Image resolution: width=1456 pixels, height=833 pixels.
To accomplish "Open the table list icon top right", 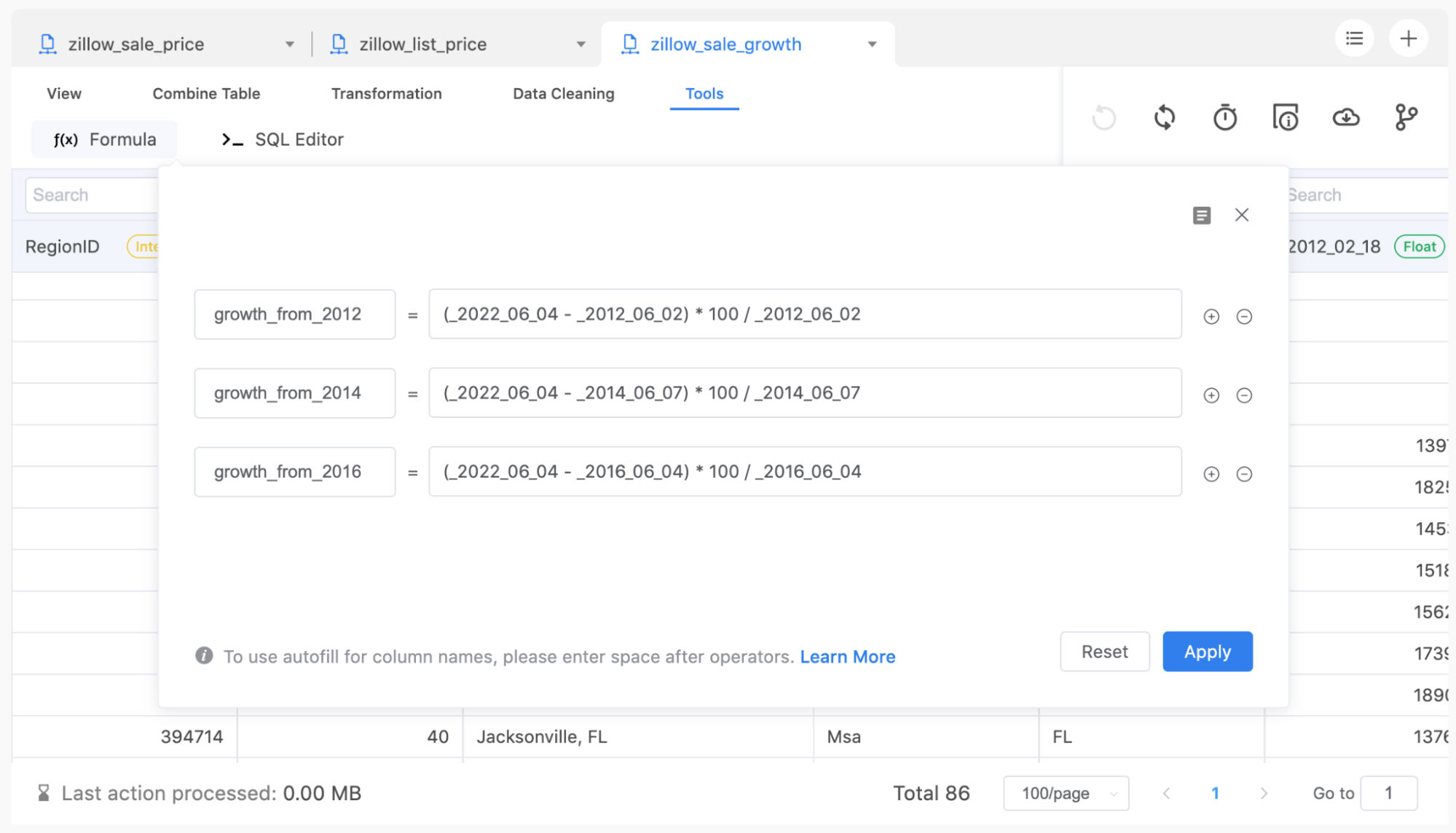I will tap(1354, 39).
